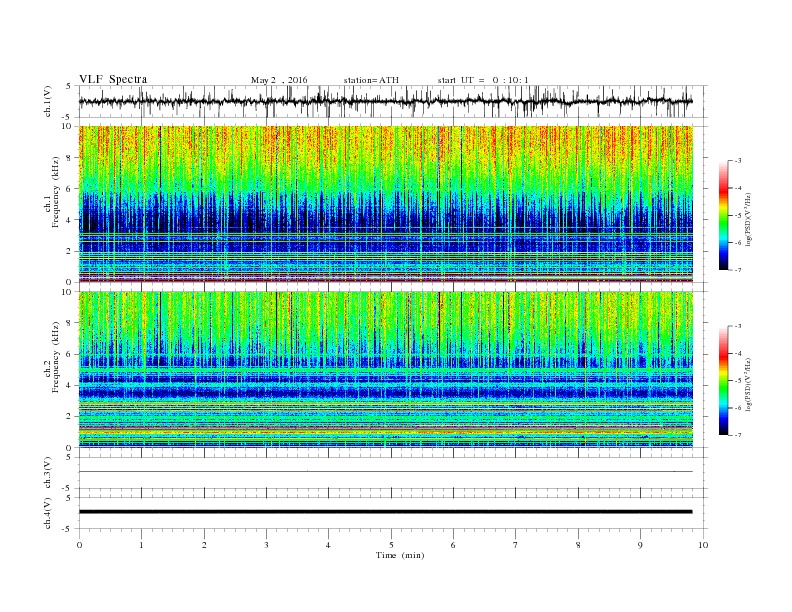Click the "VLF Spectra" title text
This screenshot has width=792, height=612.
[x=113, y=79]
